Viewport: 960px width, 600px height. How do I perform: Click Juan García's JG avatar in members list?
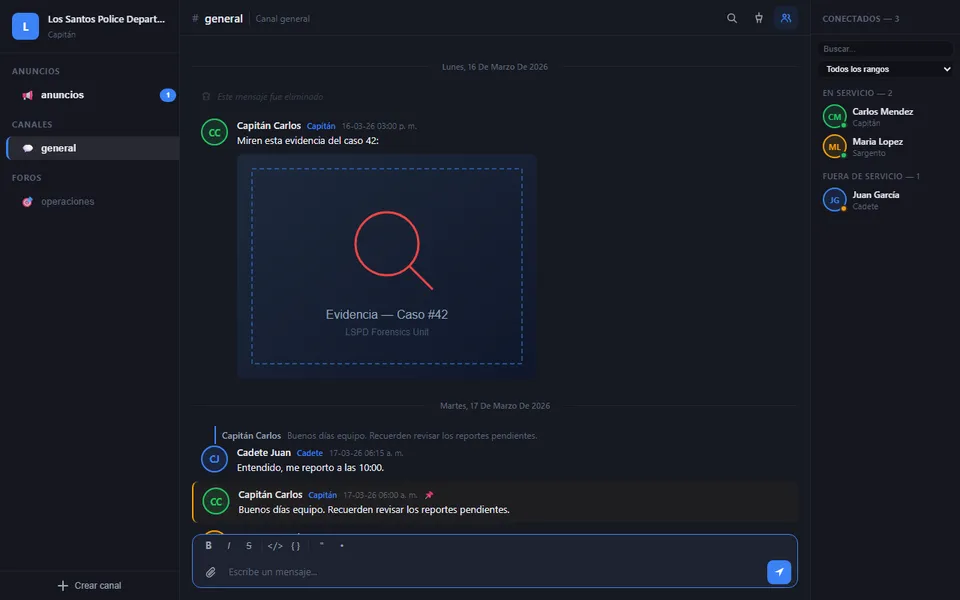point(834,200)
